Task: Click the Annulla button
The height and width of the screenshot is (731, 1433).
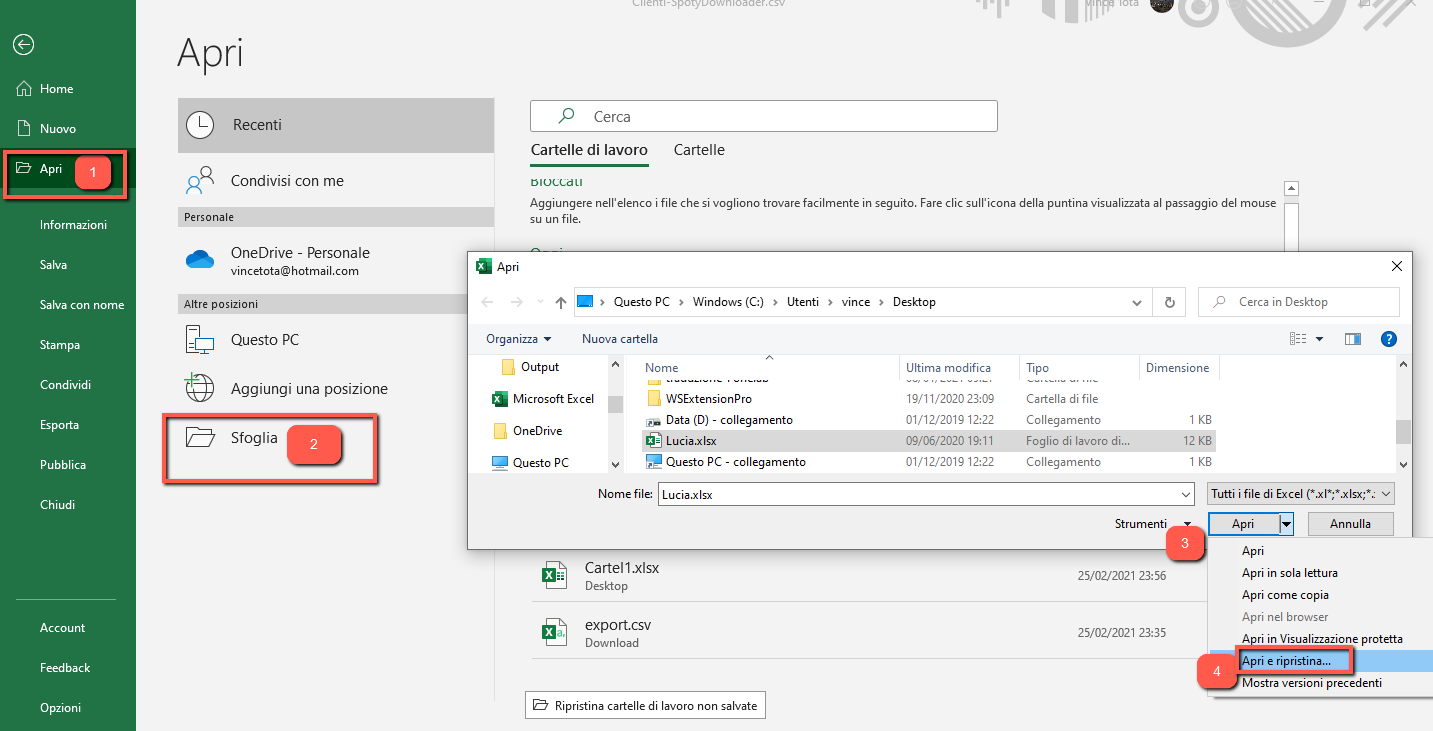Action: [x=1350, y=524]
